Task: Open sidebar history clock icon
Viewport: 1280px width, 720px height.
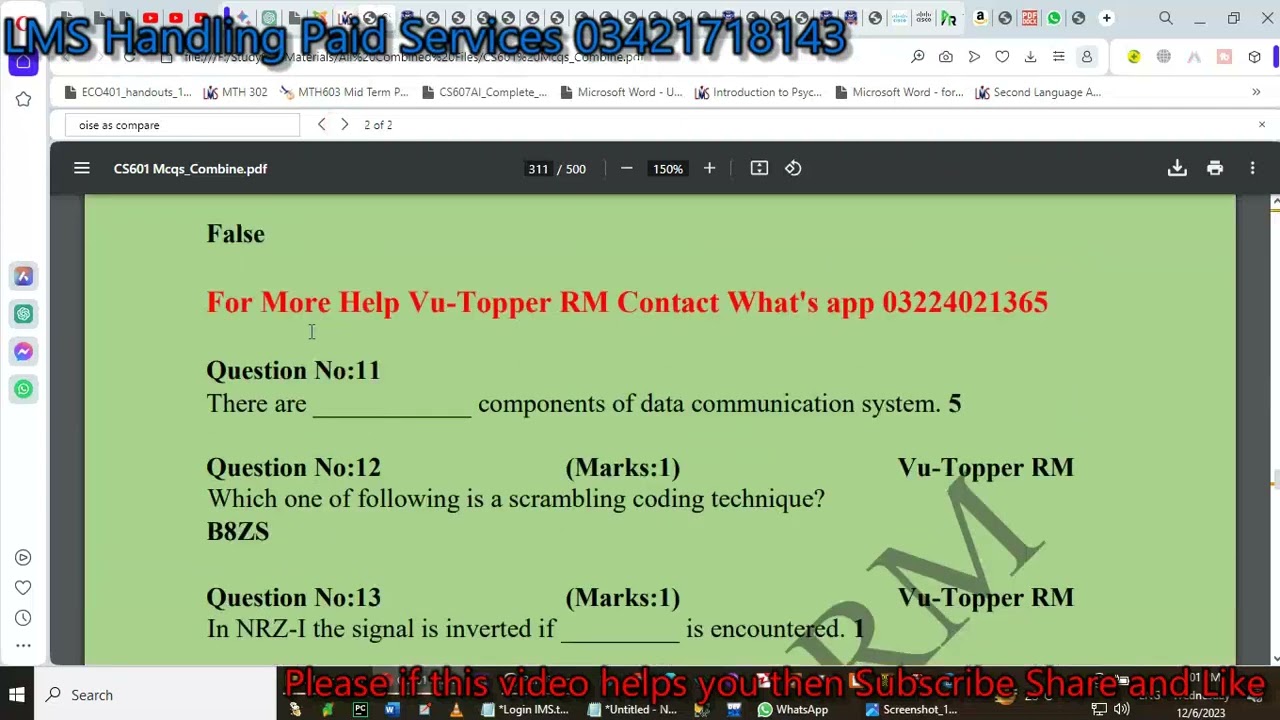Action: (x=23, y=618)
